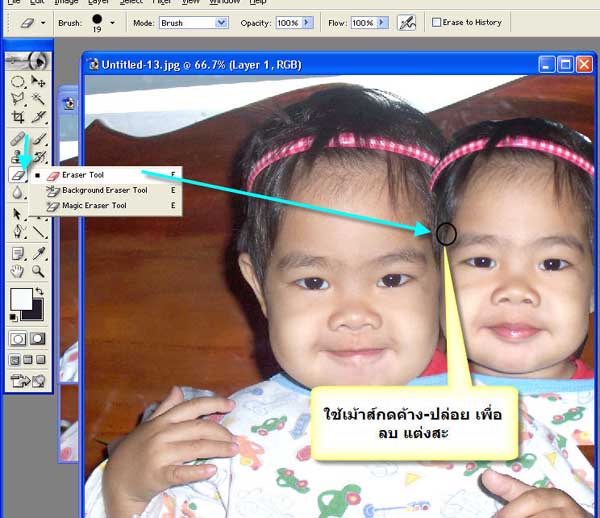Select the History Brush tool

point(38,156)
